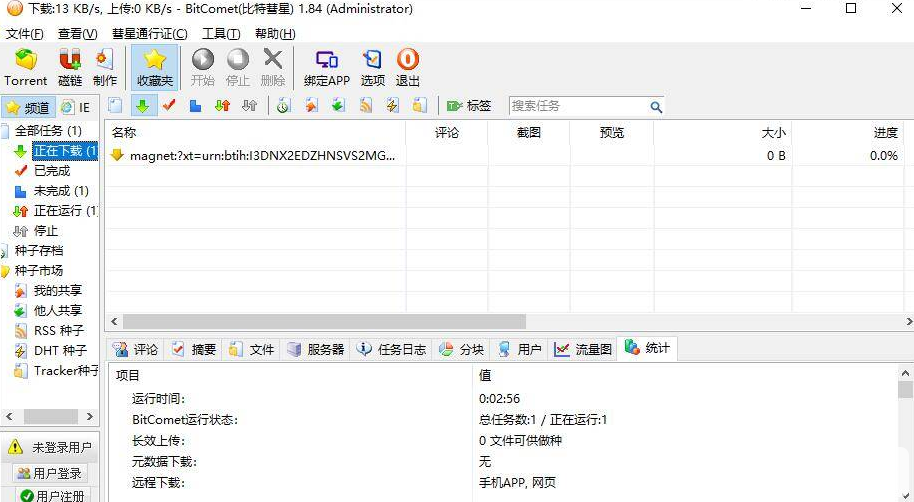The width and height of the screenshot is (914, 502).
Task: Click the task list horizontal scrollbar thumb
Action: (324, 321)
